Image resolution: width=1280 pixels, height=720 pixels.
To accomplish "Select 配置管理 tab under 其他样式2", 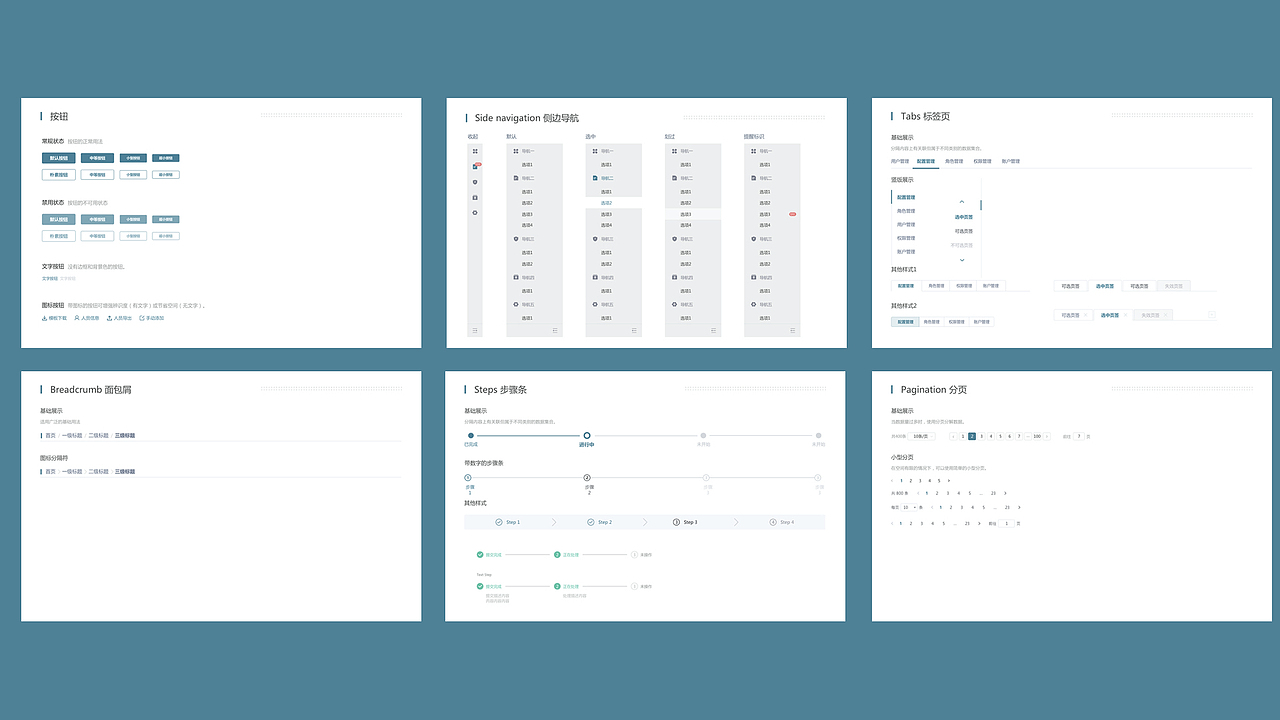I will click(x=906, y=322).
